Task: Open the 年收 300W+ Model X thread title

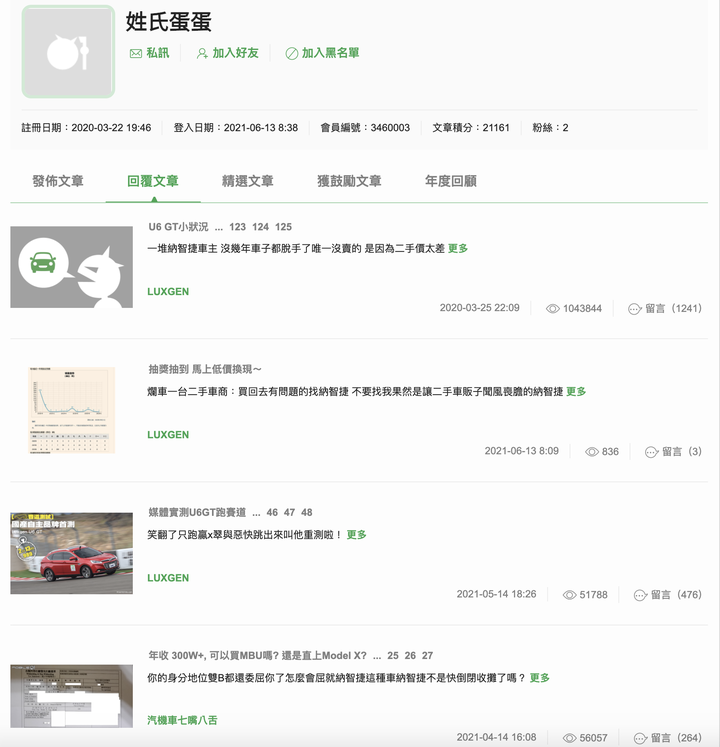Action: (x=257, y=656)
